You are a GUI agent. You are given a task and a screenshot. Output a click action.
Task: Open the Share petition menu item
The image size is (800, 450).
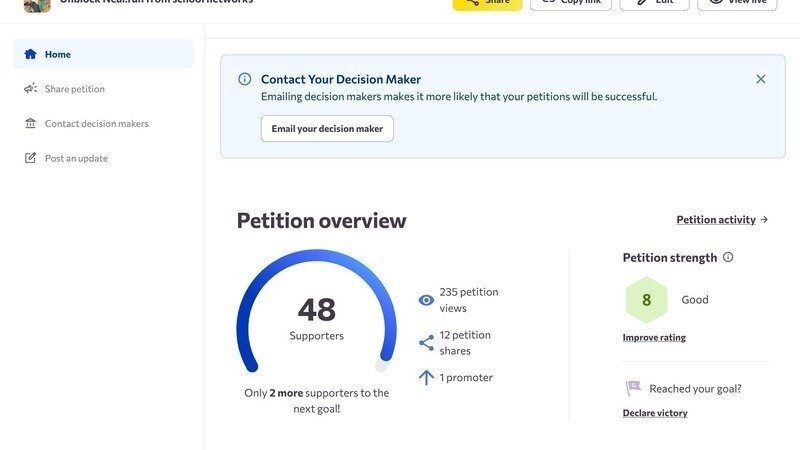coord(75,89)
